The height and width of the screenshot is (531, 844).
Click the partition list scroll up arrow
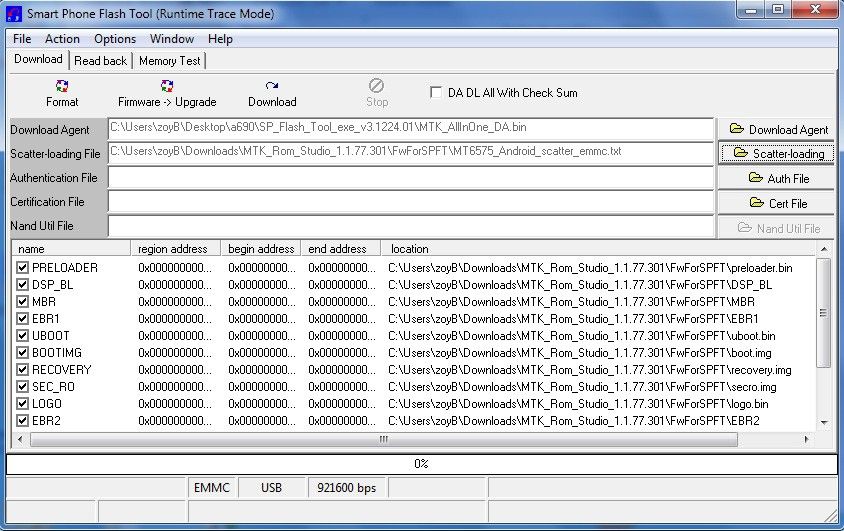[824, 249]
